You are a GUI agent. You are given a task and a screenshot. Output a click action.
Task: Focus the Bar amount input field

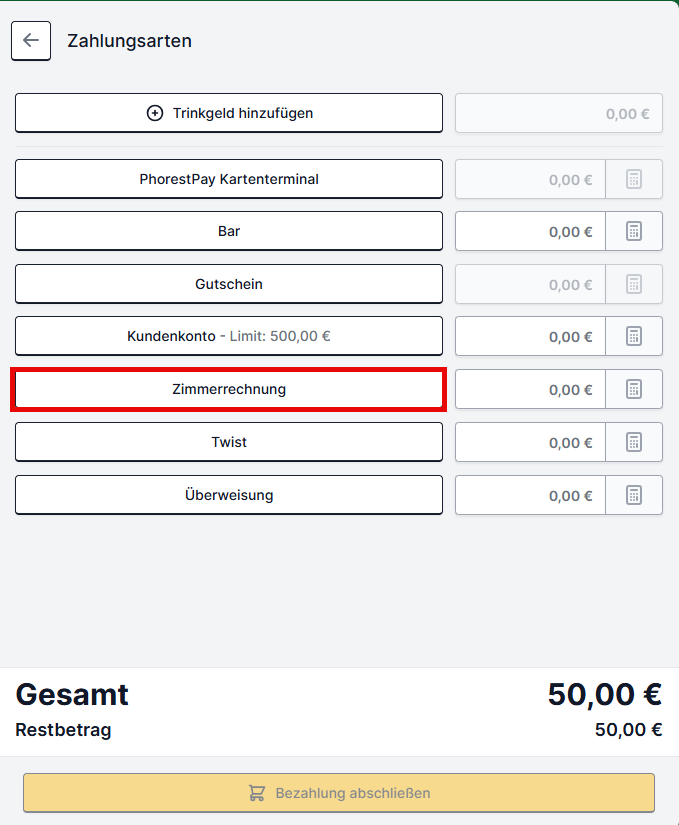pos(530,231)
